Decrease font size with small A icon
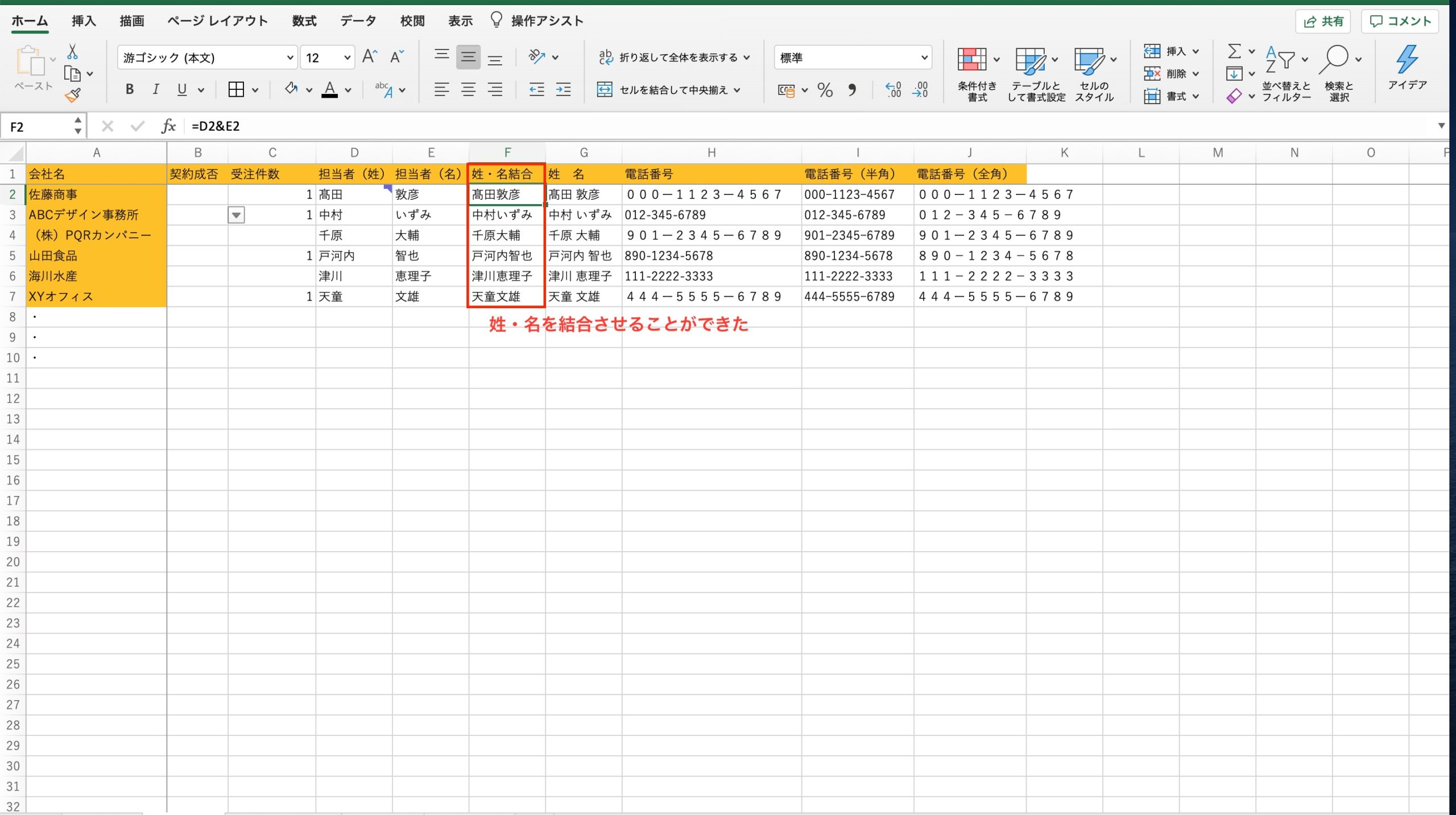1456x815 pixels. click(396, 57)
